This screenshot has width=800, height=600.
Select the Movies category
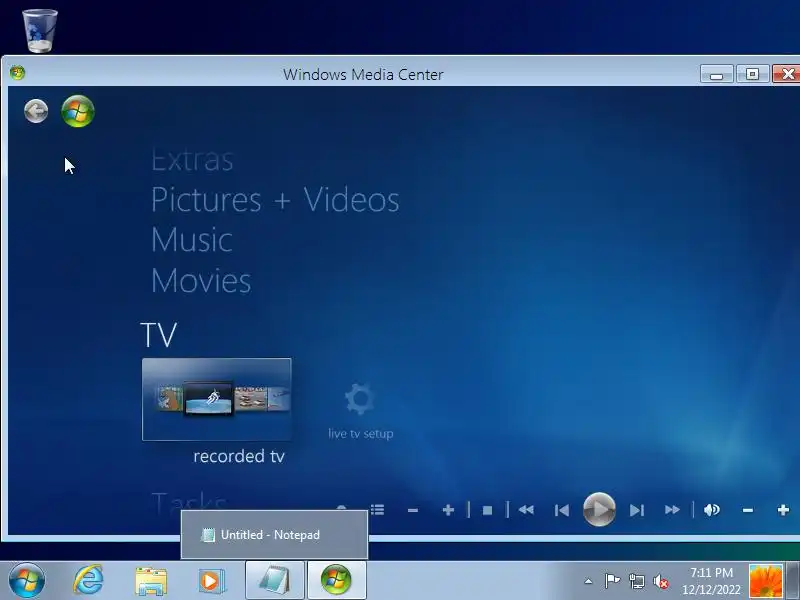[201, 281]
